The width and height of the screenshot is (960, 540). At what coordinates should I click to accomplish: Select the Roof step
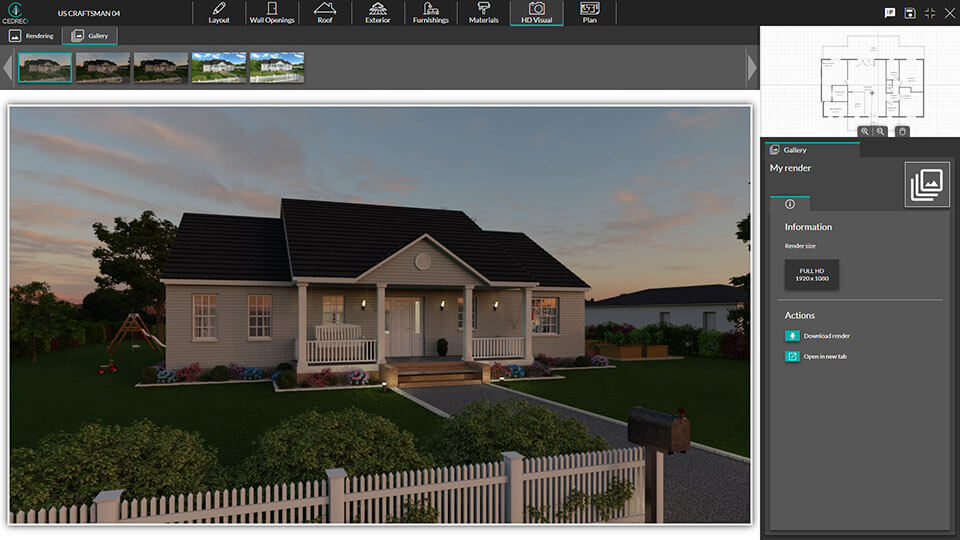[x=325, y=13]
